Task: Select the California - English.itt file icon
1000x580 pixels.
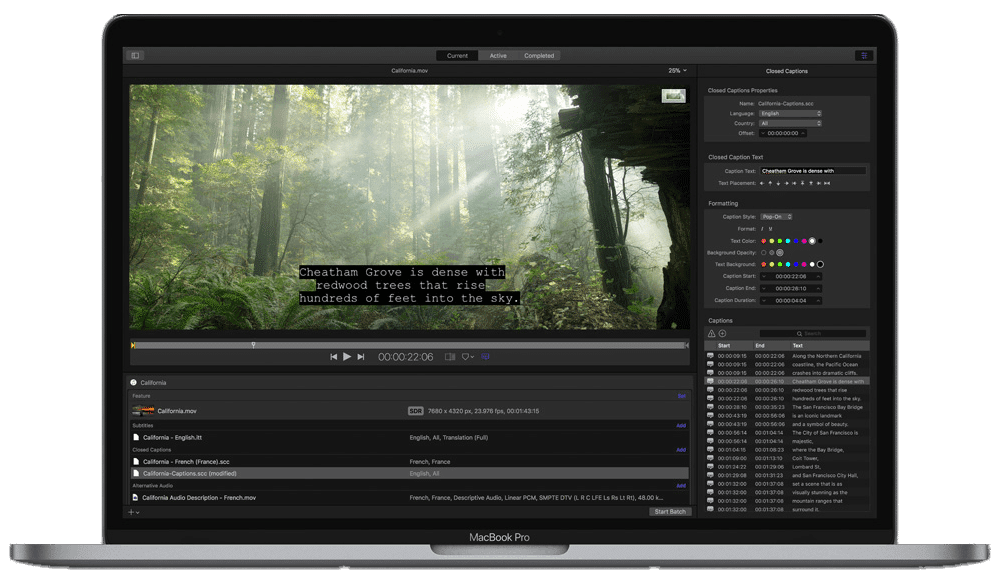Action: click(x=136, y=438)
